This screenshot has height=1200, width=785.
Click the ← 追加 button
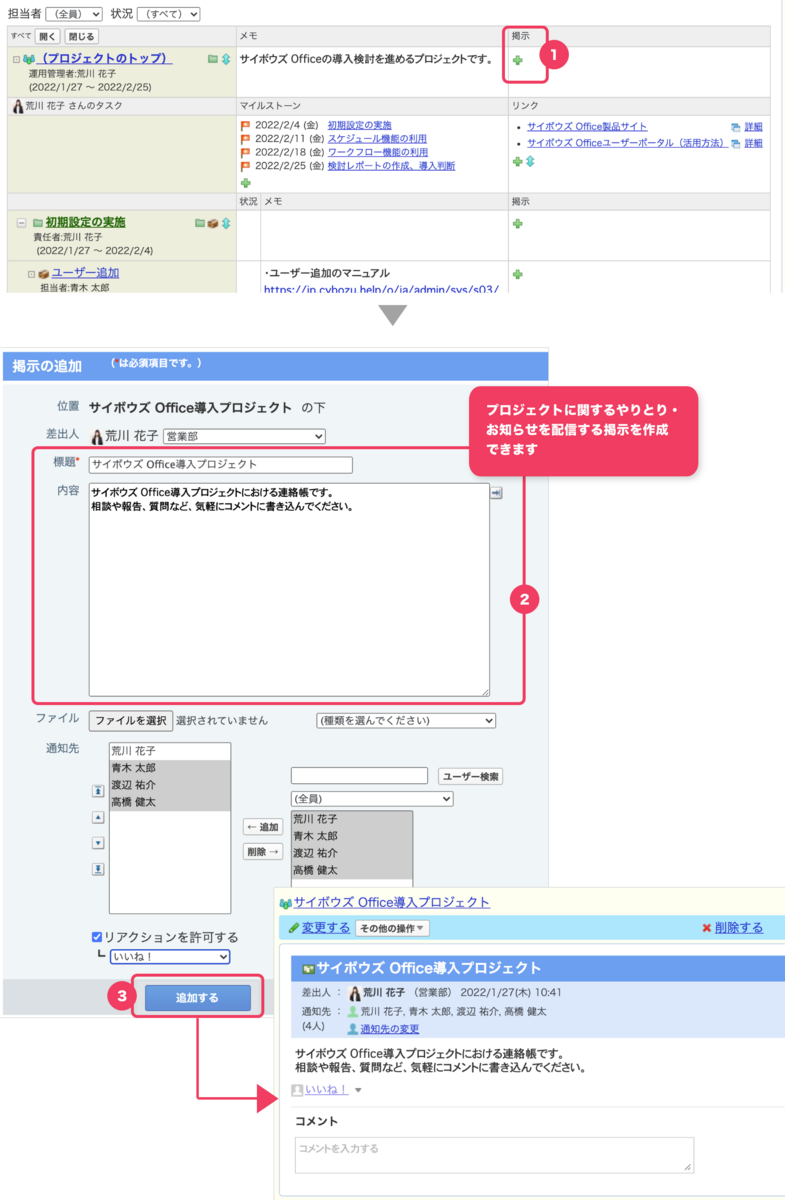(x=263, y=827)
